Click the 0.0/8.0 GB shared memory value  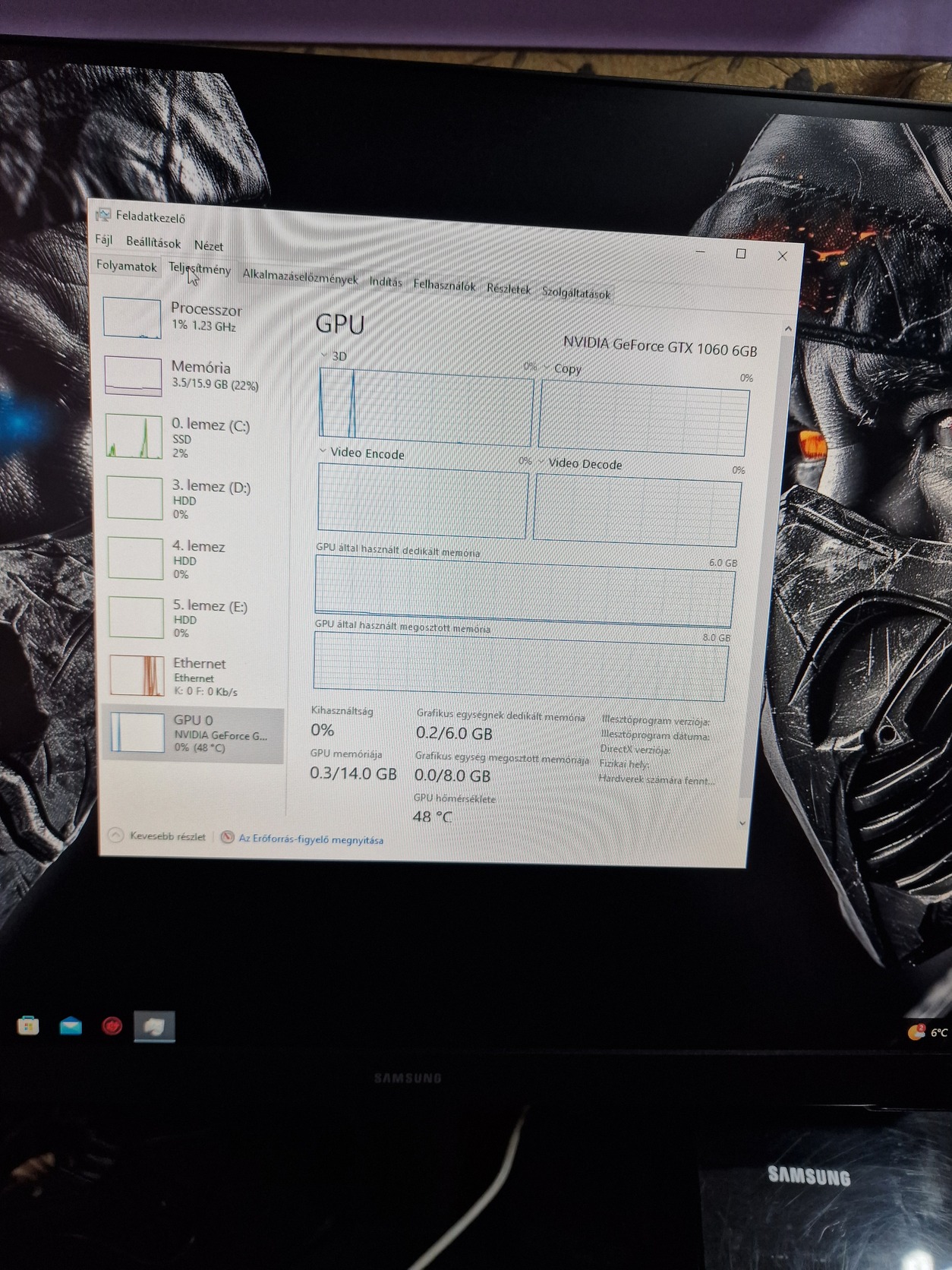coord(452,776)
